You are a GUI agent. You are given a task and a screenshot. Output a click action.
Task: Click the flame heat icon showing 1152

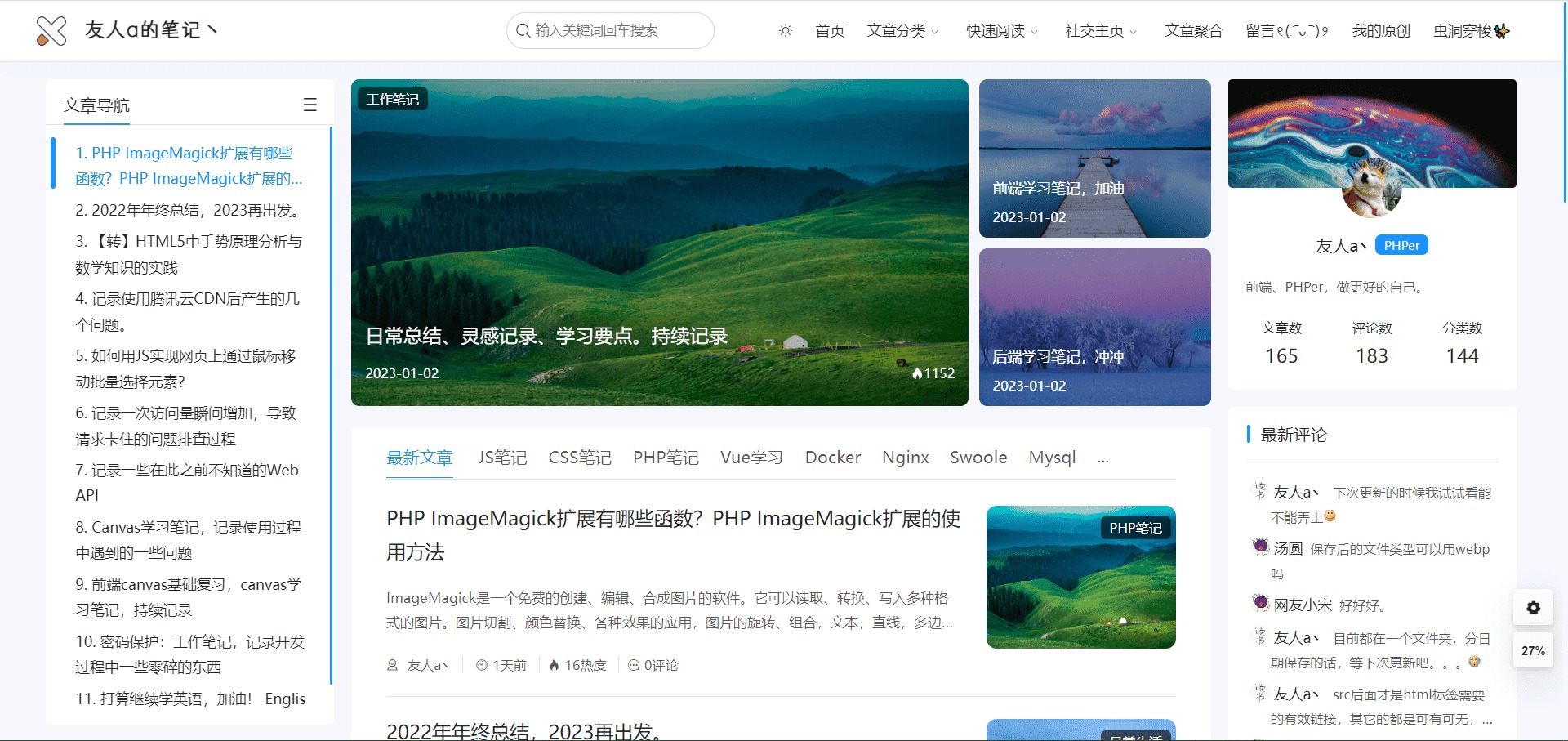tap(917, 373)
